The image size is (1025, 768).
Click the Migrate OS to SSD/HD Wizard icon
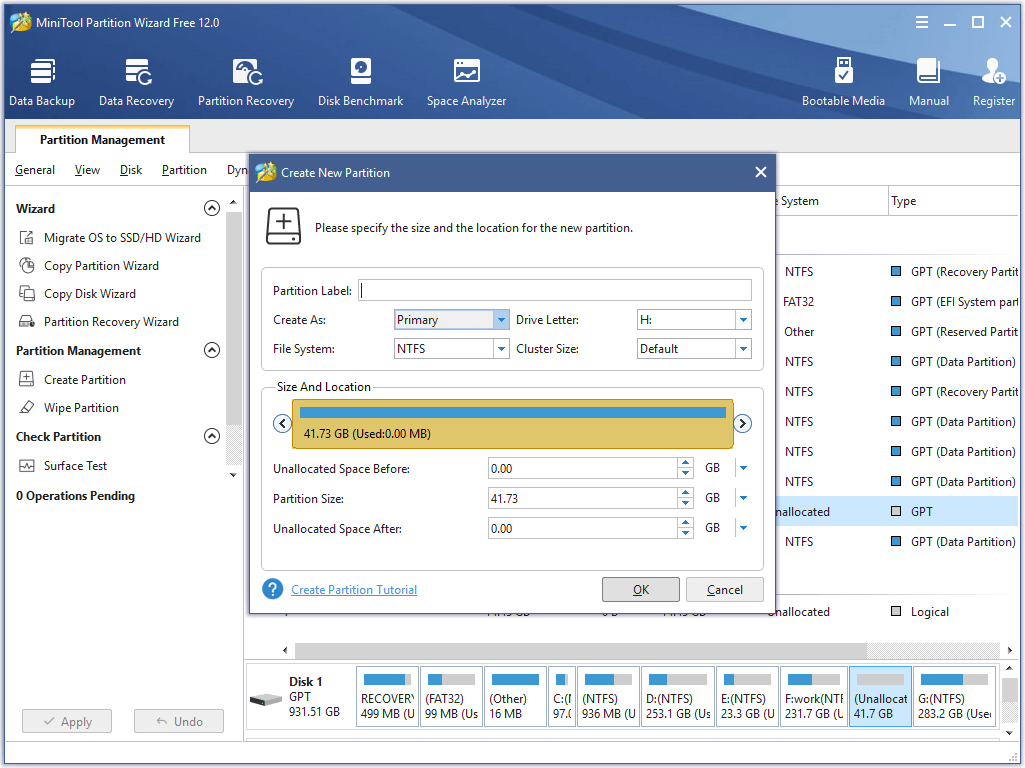coord(27,237)
